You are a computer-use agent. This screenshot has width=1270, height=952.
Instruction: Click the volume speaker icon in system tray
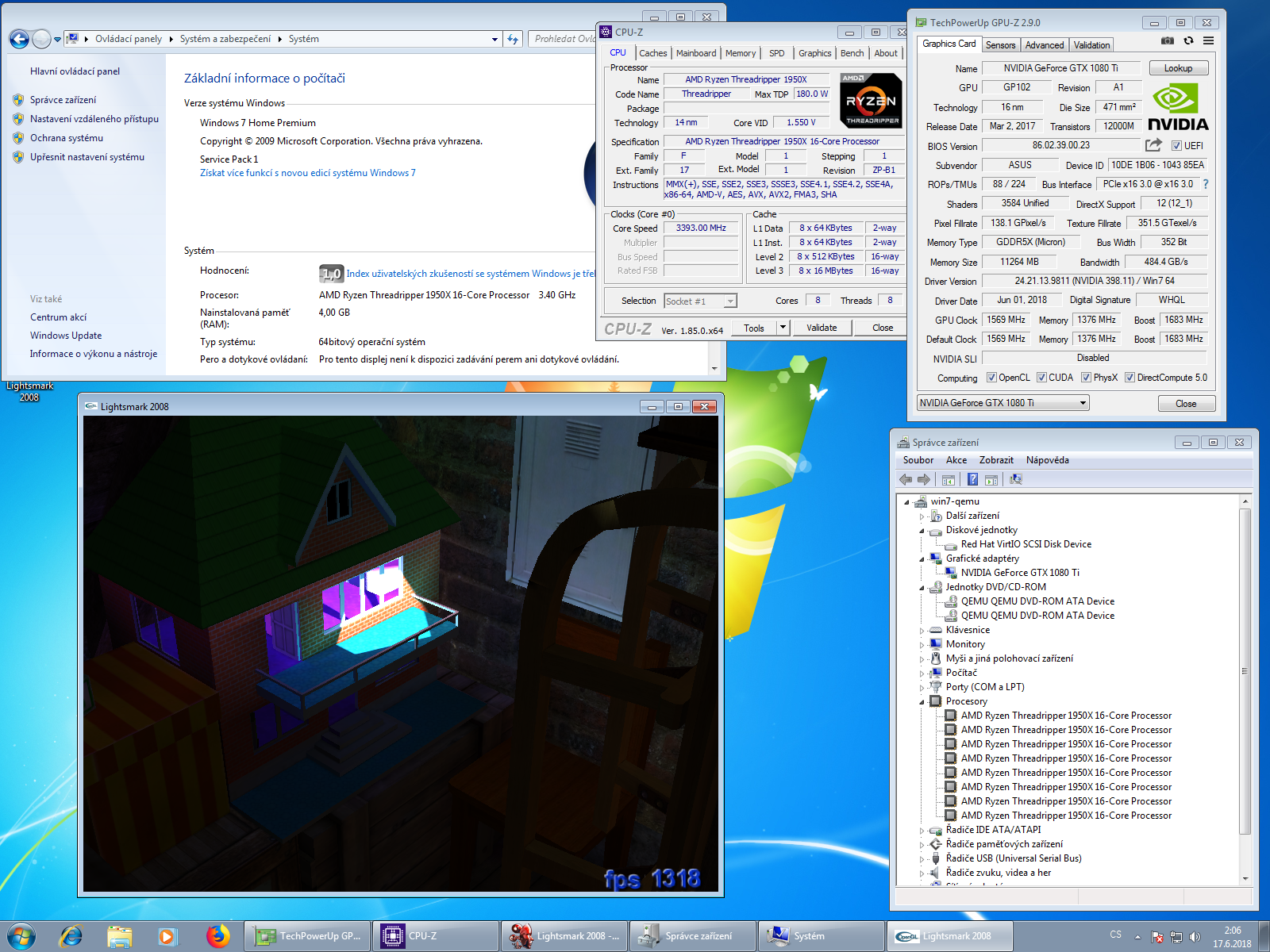pyautogui.click(x=1195, y=937)
